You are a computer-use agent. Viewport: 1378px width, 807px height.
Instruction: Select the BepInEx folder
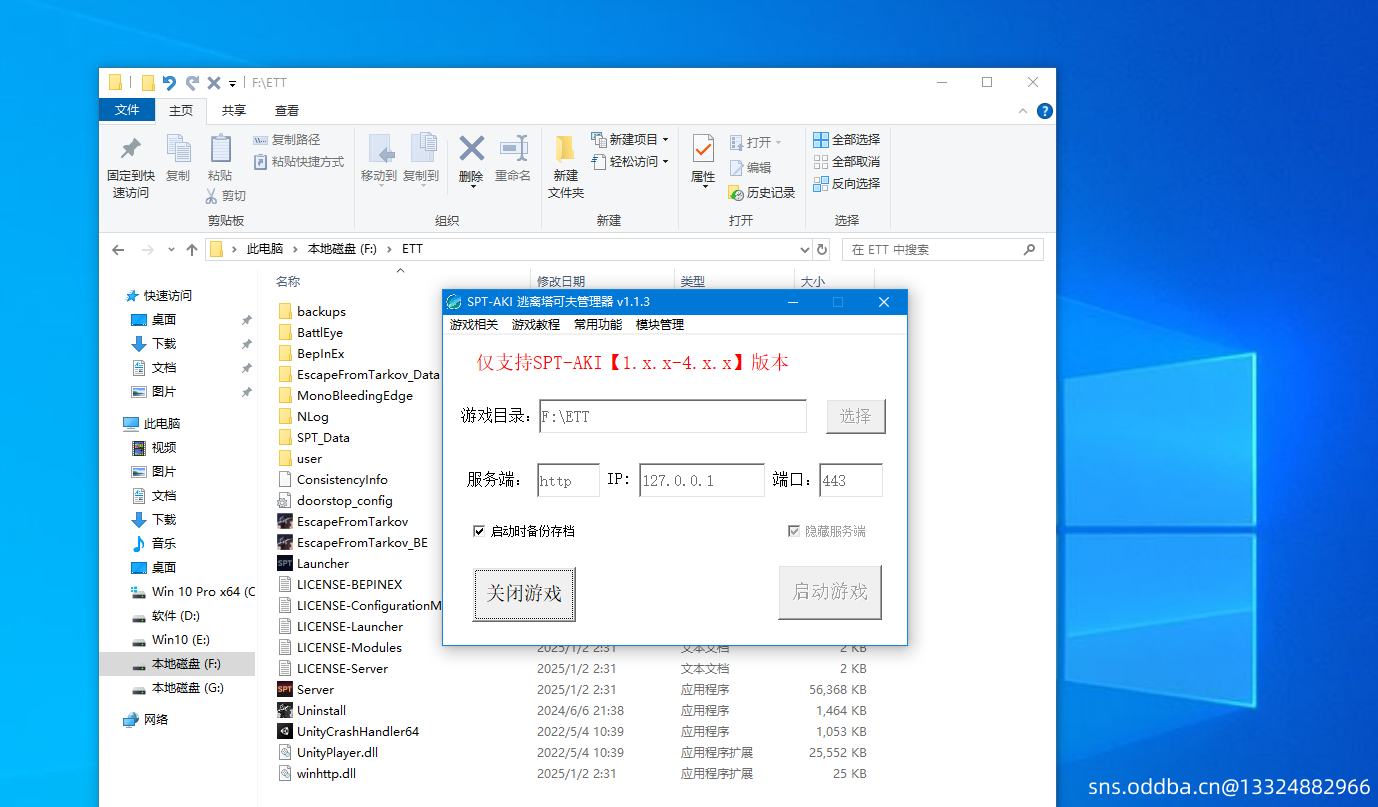pos(320,354)
